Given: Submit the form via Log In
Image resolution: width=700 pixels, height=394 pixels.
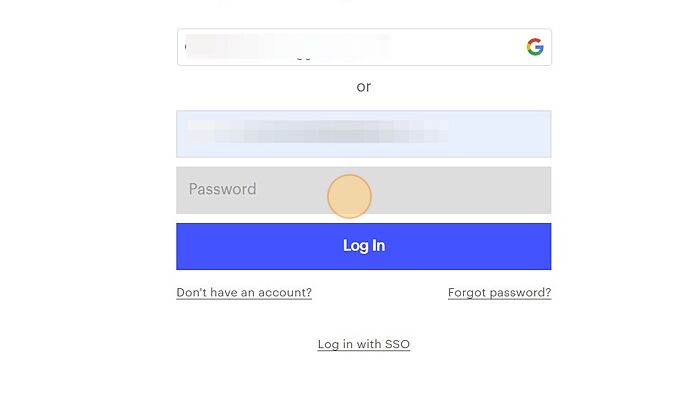Looking at the screenshot, I should tap(364, 246).
